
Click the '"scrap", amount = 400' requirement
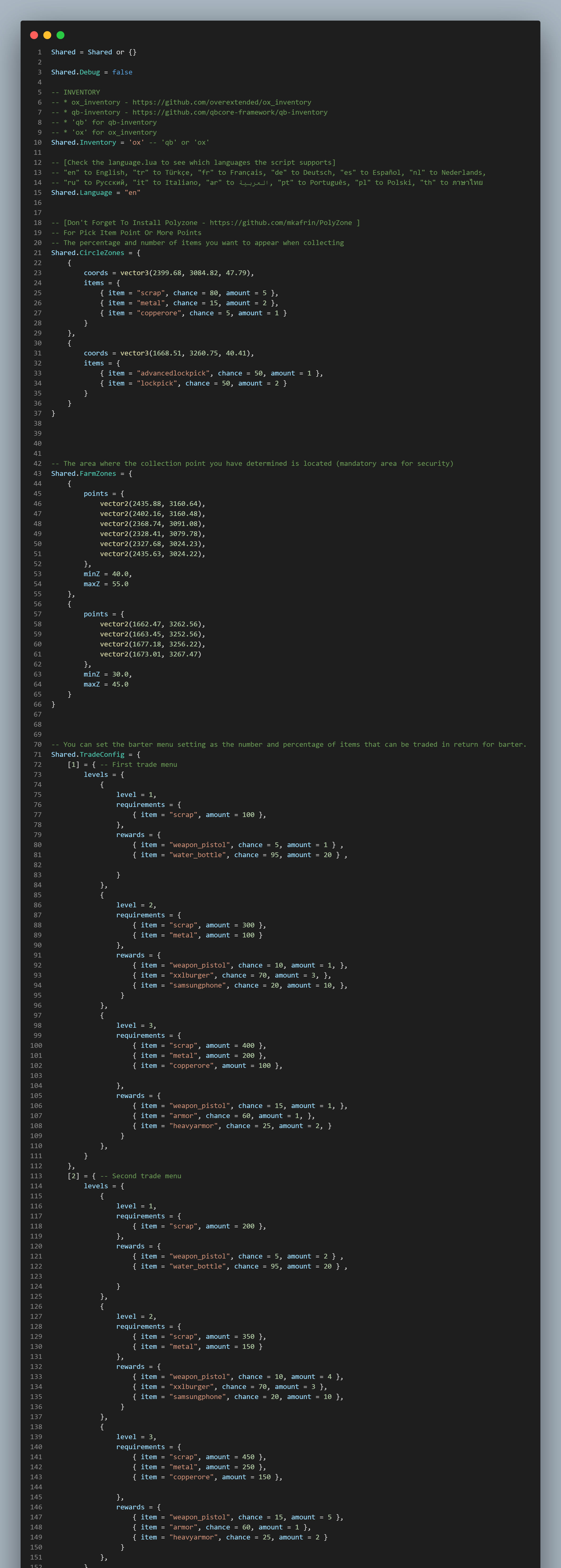point(199,1046)
